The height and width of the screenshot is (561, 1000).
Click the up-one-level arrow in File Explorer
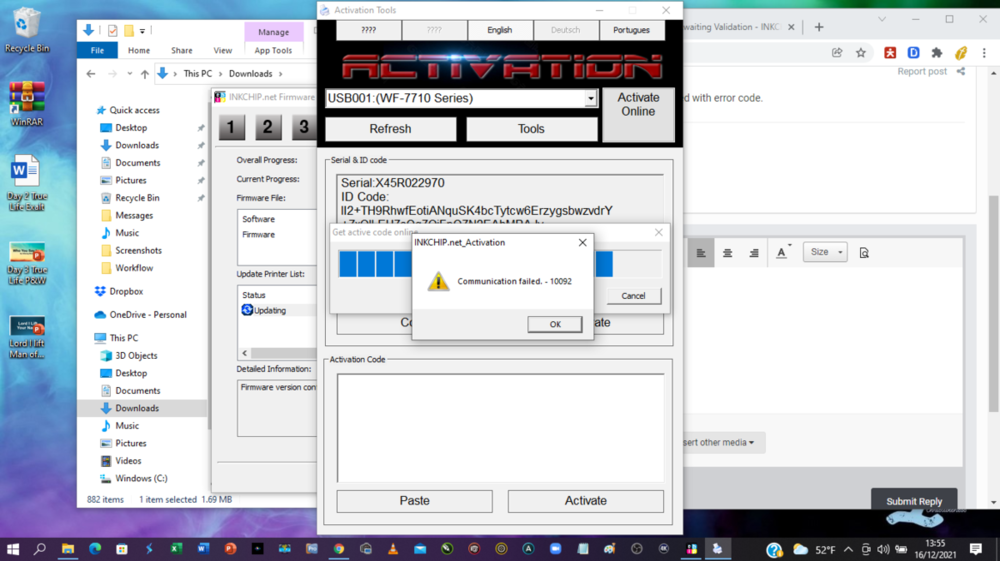pyautogui.click(x=145, y=74)
